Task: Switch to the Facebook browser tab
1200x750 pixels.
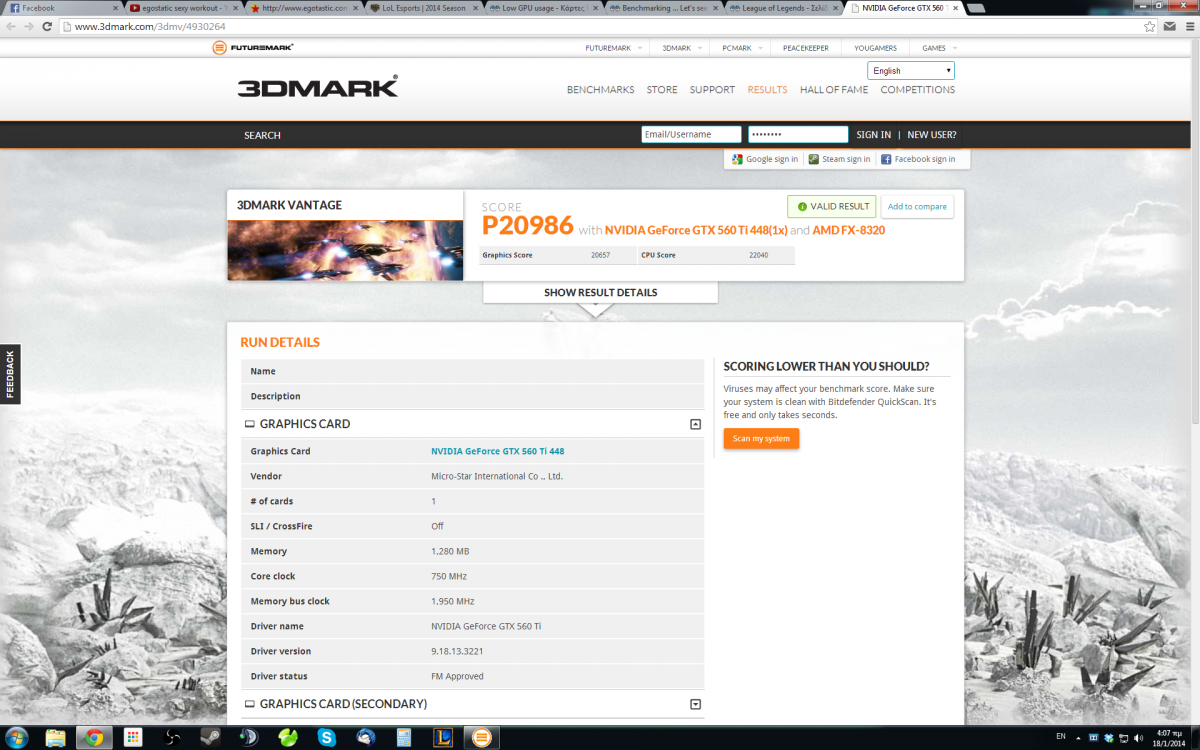Action: click(62, 8)
